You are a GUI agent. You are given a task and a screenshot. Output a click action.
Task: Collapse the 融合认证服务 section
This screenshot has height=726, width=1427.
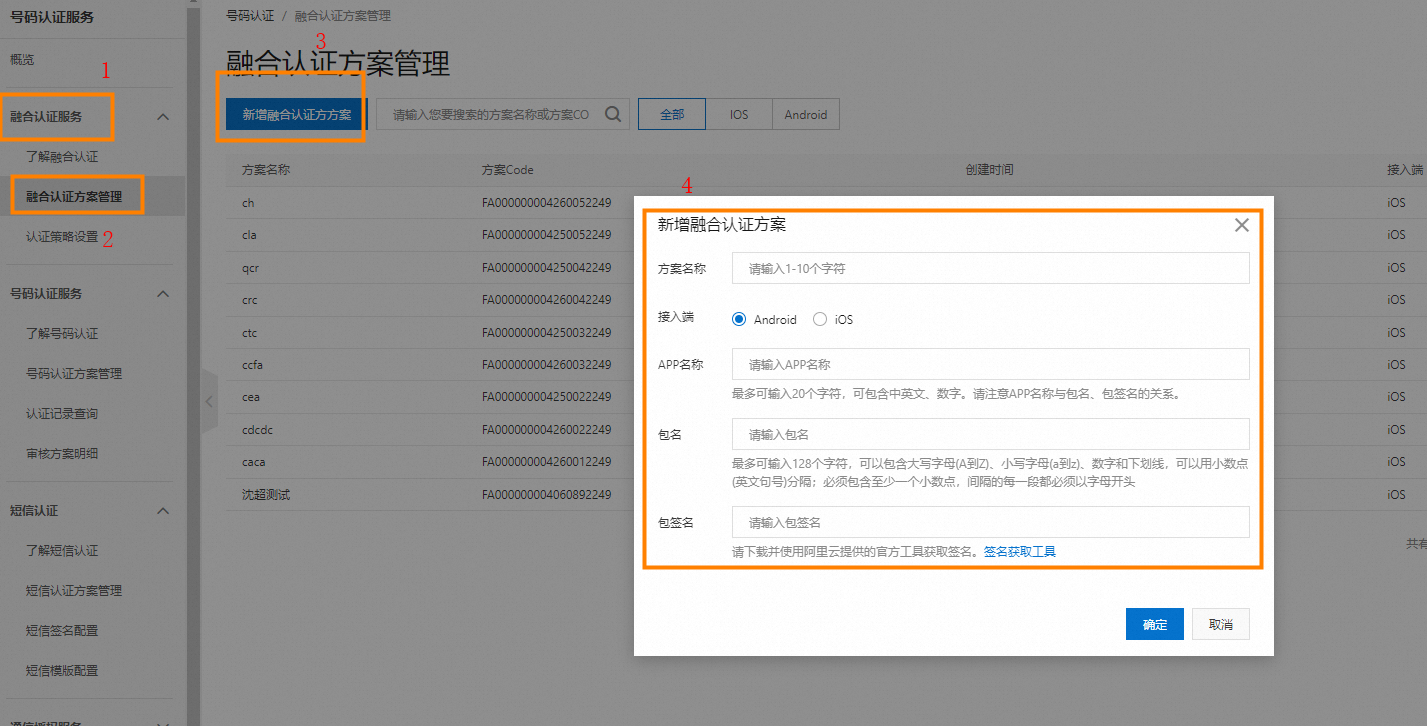tap(164, 117)
